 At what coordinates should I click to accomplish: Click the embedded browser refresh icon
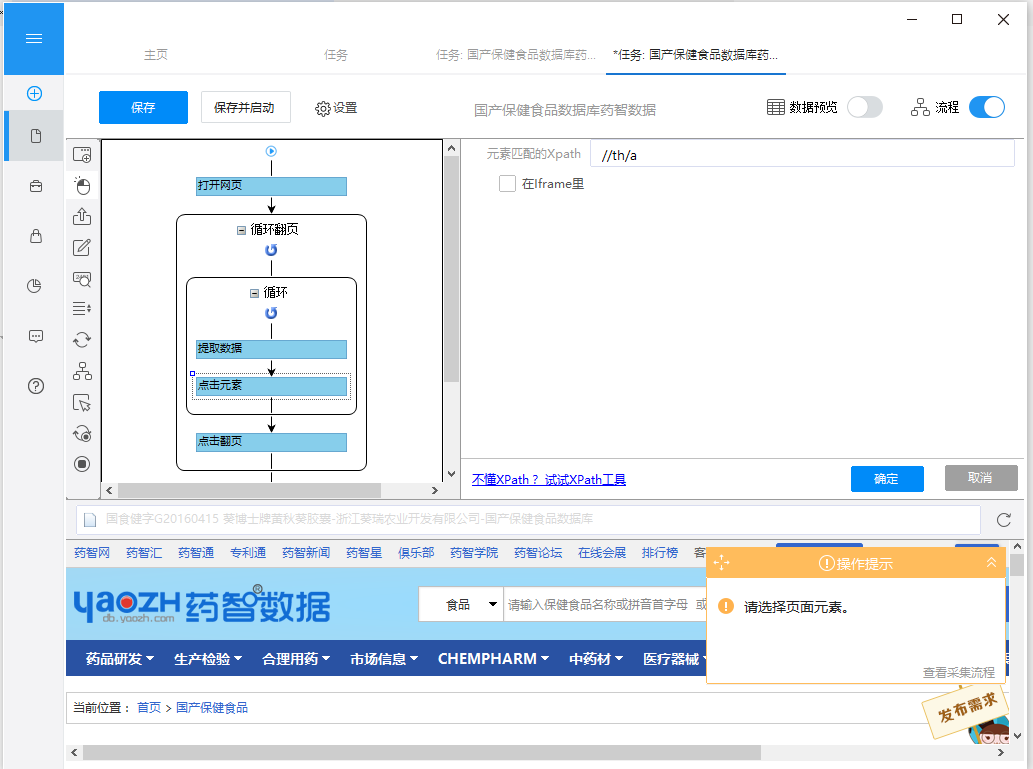[1003, 520]
